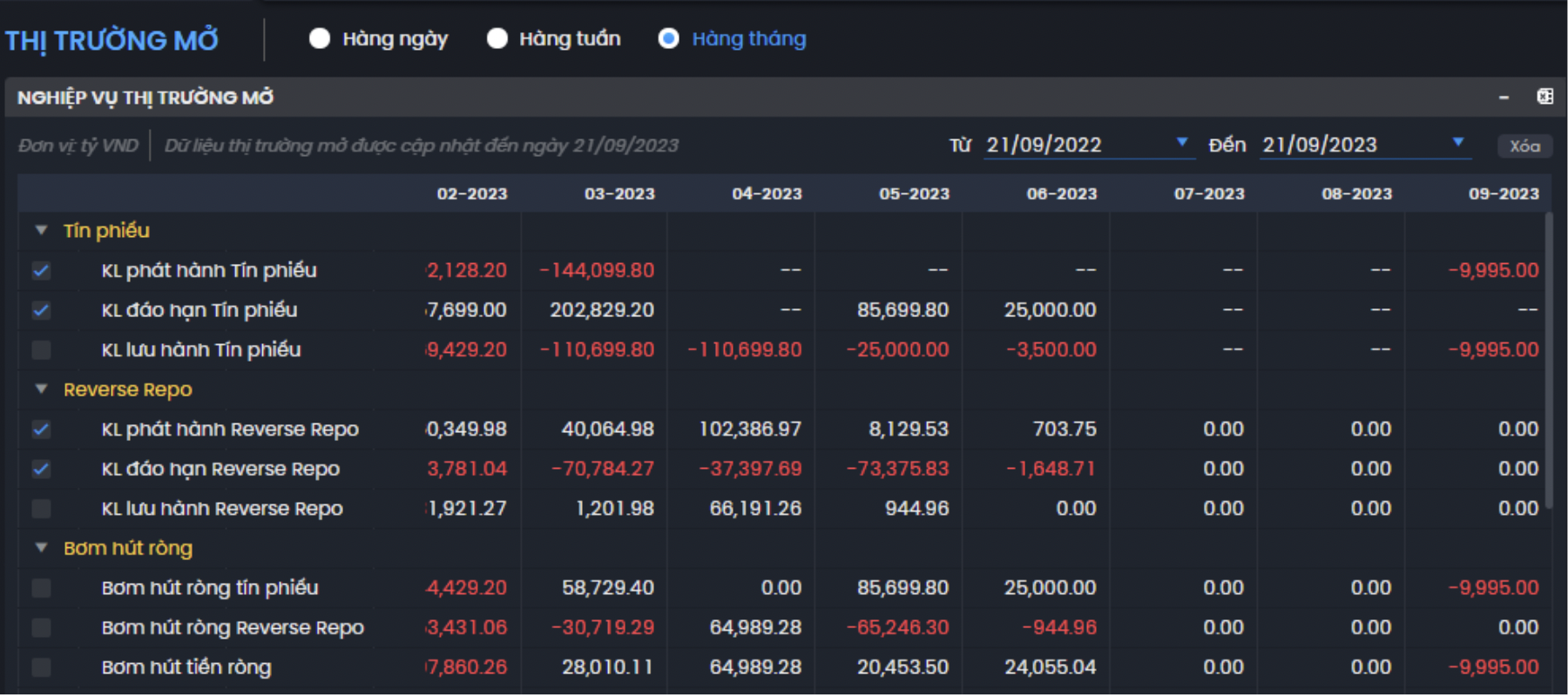Click the THỊ TRƯỜNG MỞ title tab

coord(112,40)
